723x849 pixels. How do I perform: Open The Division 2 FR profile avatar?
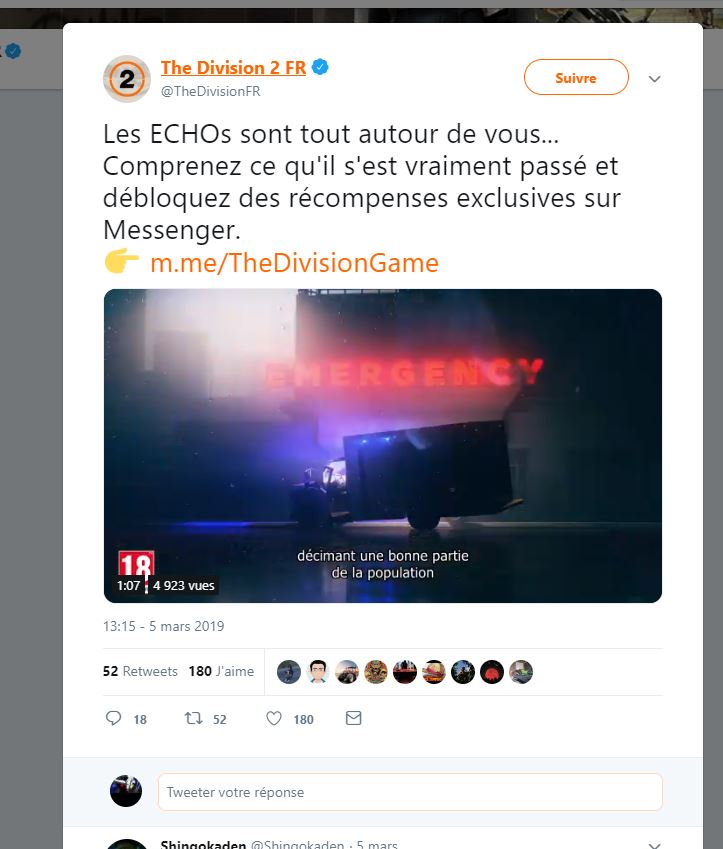tap(127, 79)
